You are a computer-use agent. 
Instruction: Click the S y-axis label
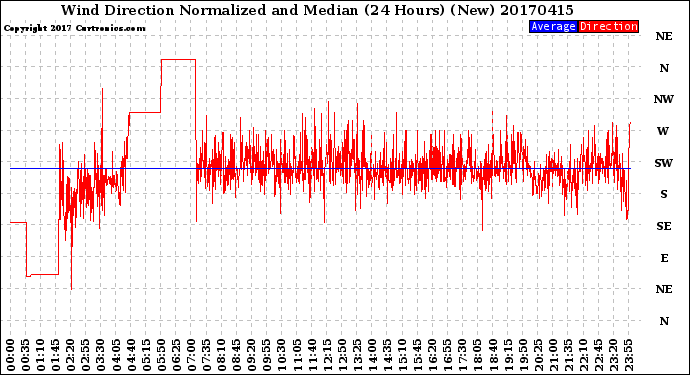[x=664, y=194]
